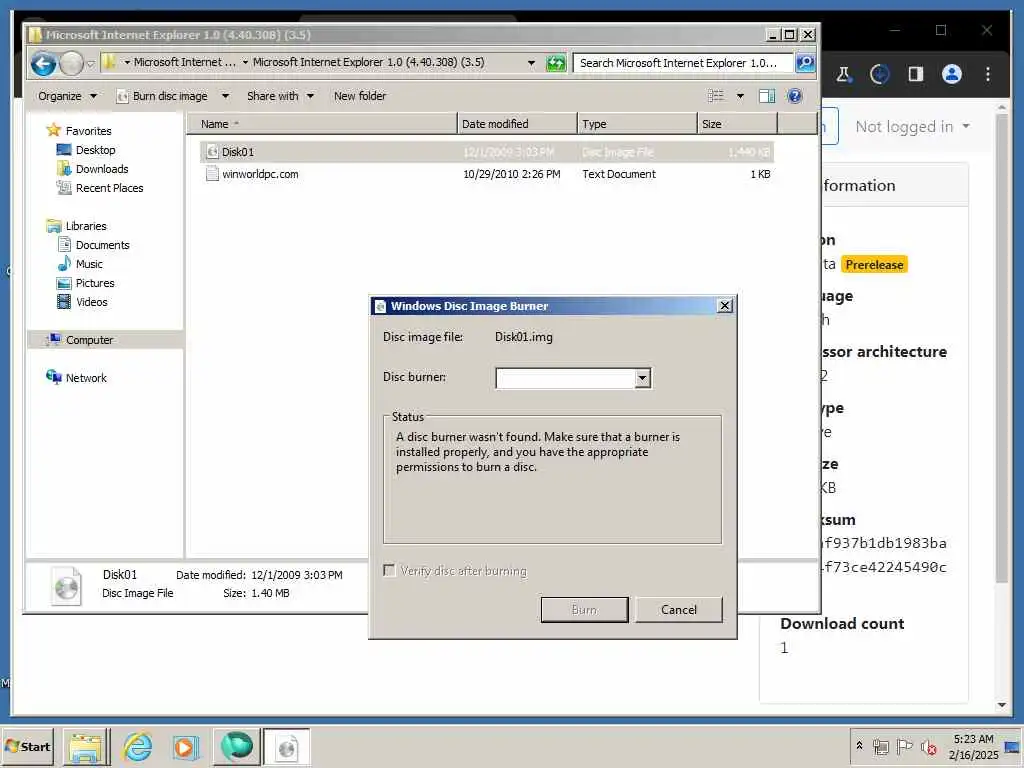This screenshot has width=1024, height=768.
Task: Refresh the Explorer folder view
Action: 556,63
